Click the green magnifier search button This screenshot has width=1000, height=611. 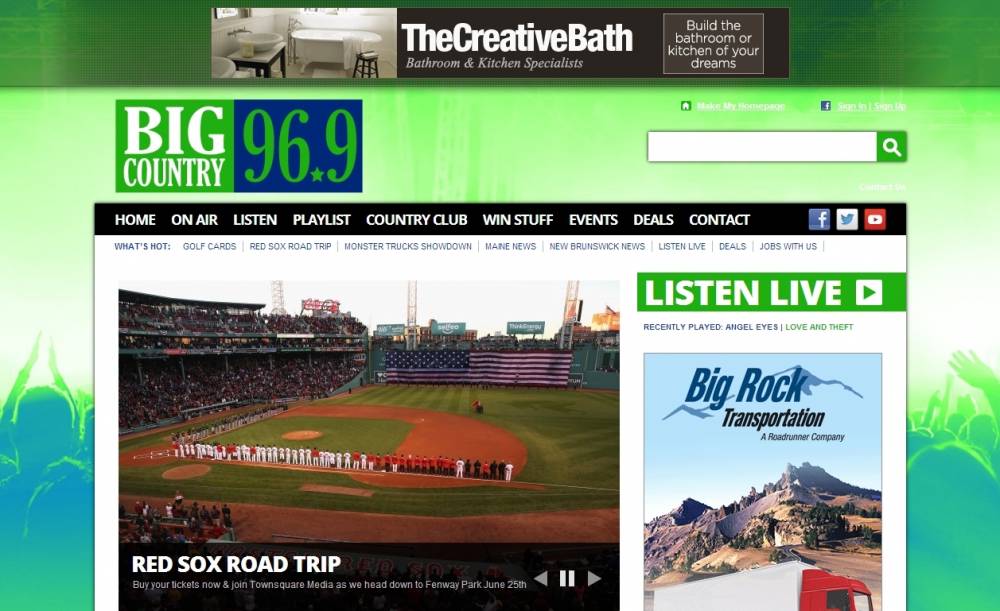(892, 147)
